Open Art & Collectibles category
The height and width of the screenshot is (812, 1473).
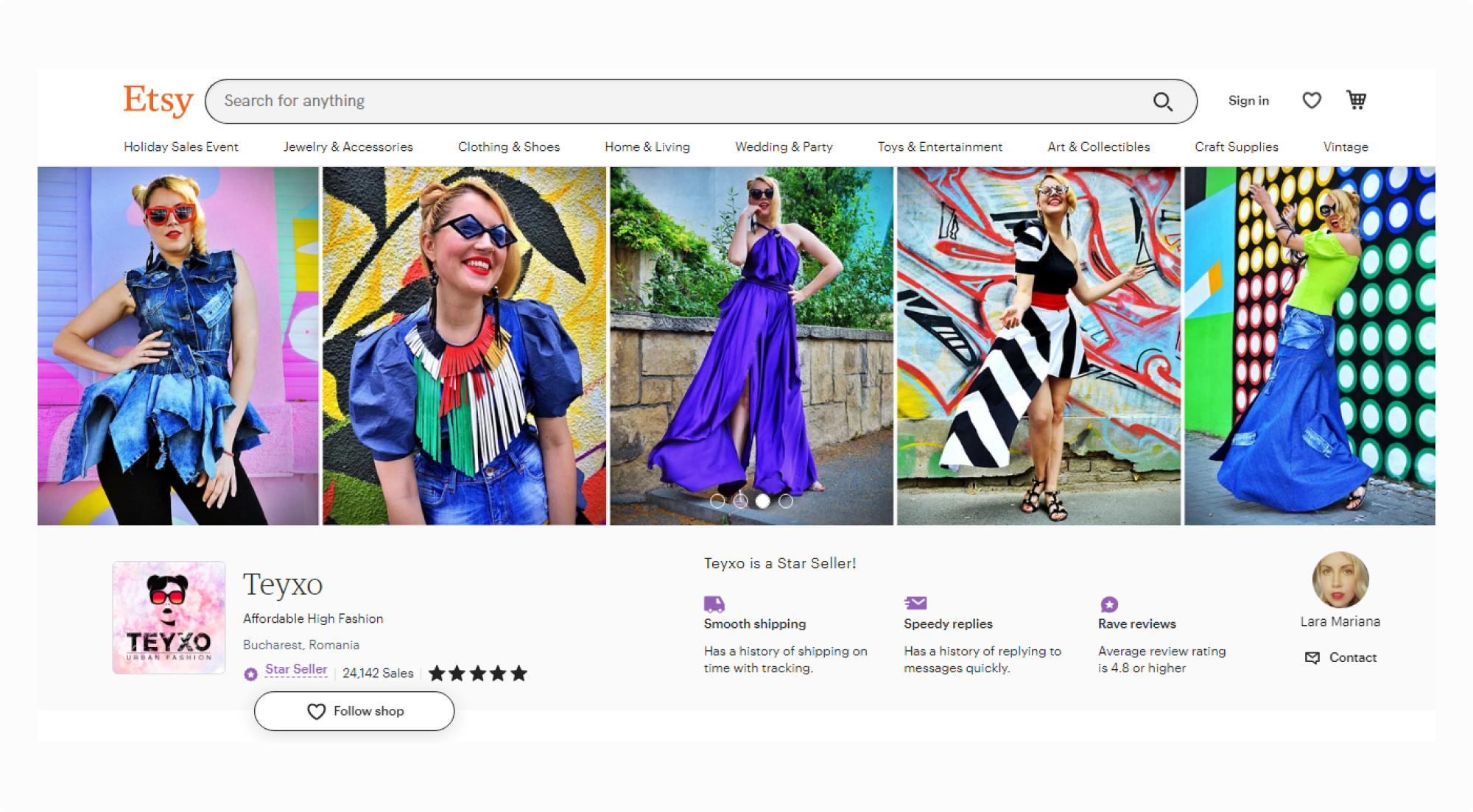coord(1098,146)
